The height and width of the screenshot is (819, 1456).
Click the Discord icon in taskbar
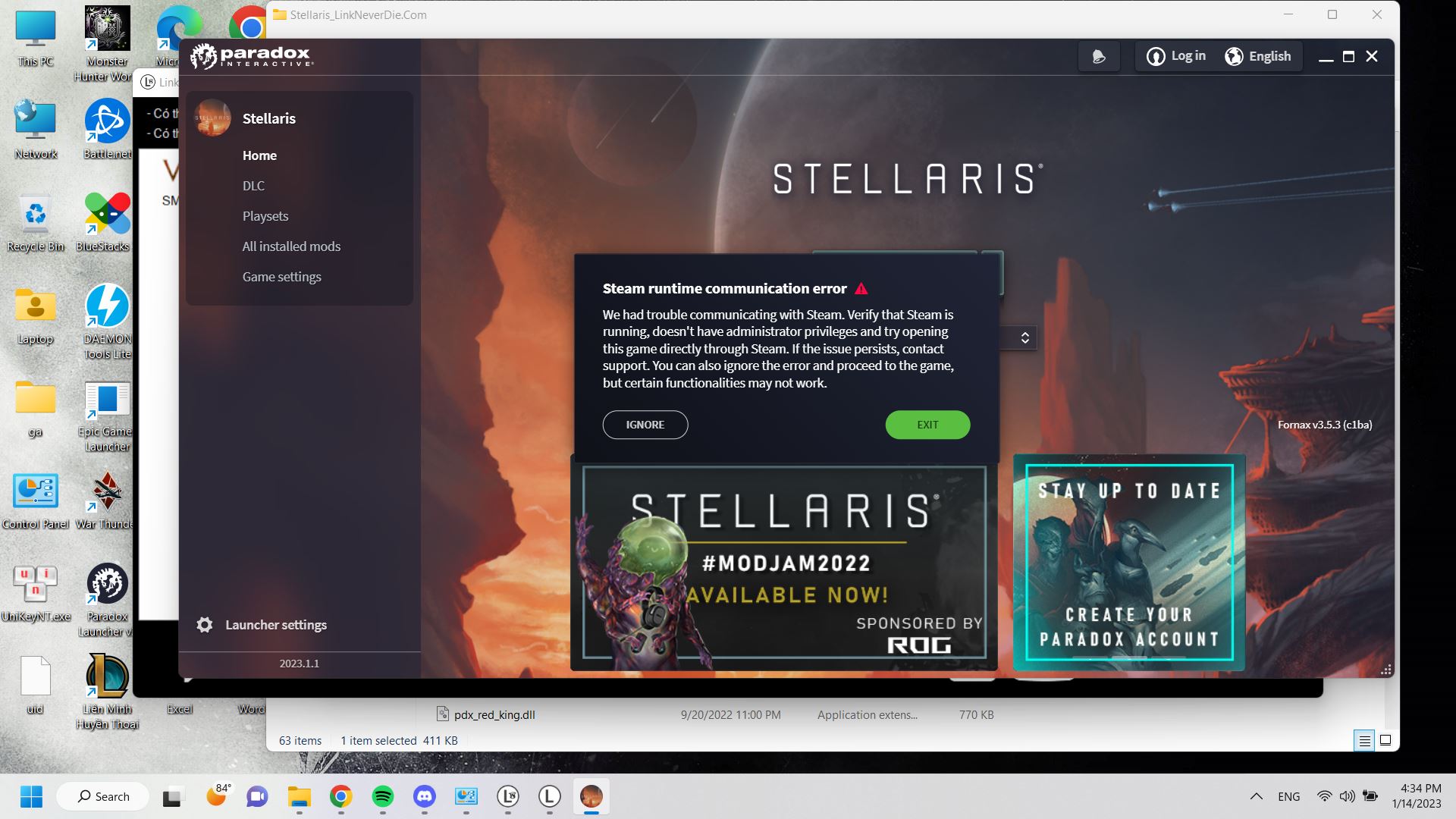click(424, 796)
